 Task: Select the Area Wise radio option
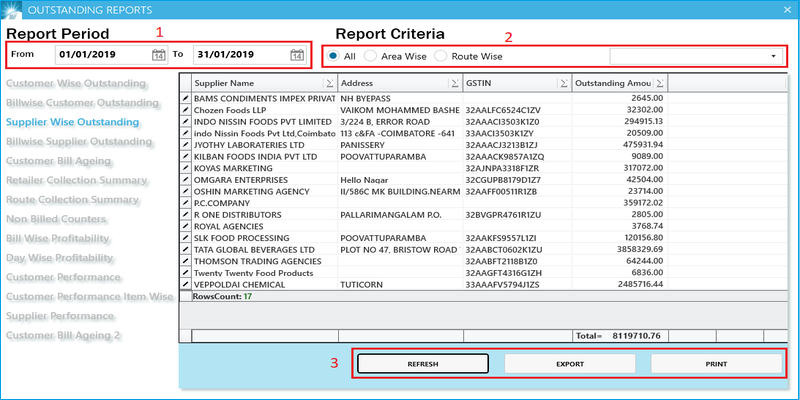[371, 56]
